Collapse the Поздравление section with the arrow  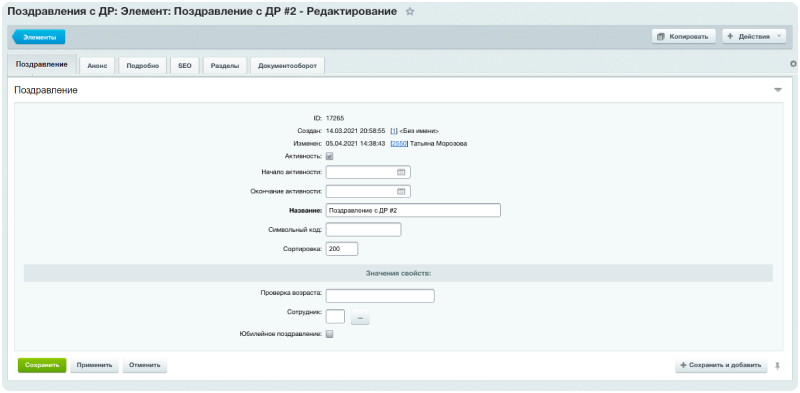coord(778,90)
